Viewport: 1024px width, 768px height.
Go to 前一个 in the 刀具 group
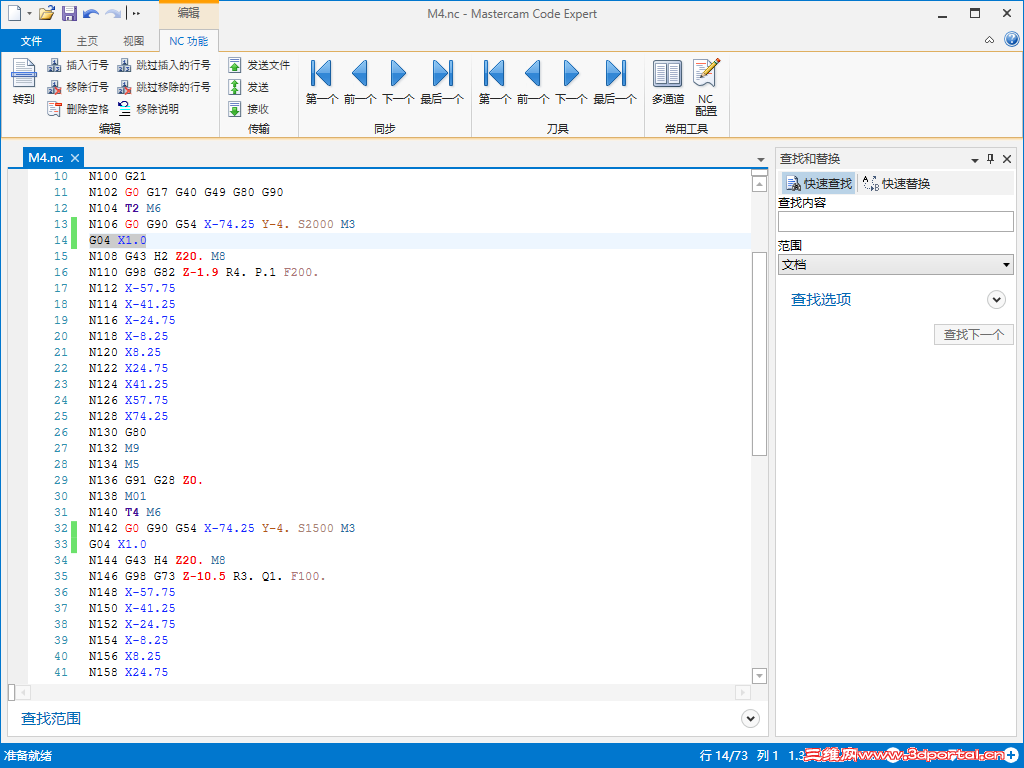tap(533, 82)
